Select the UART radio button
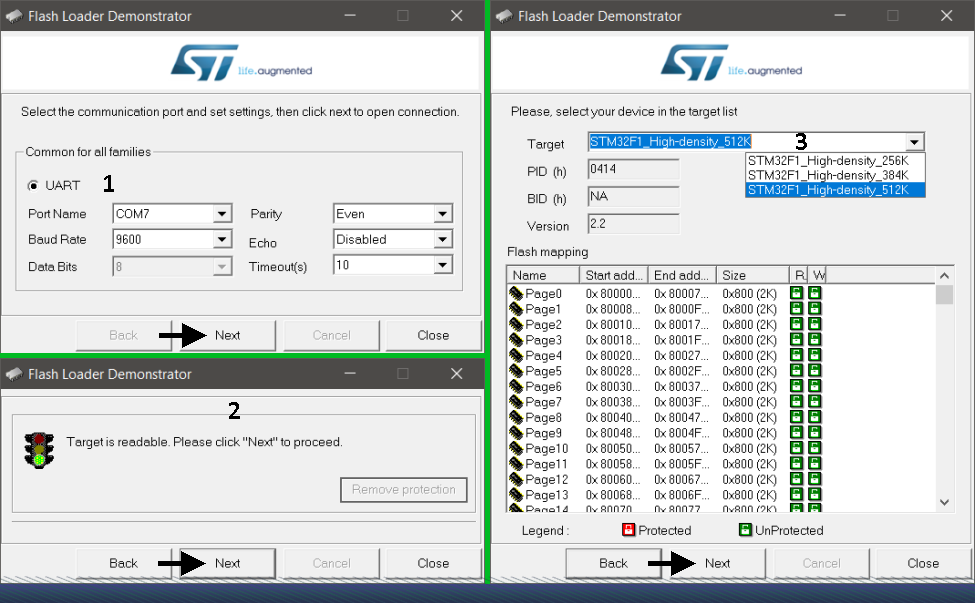 (x=34, y=184)
